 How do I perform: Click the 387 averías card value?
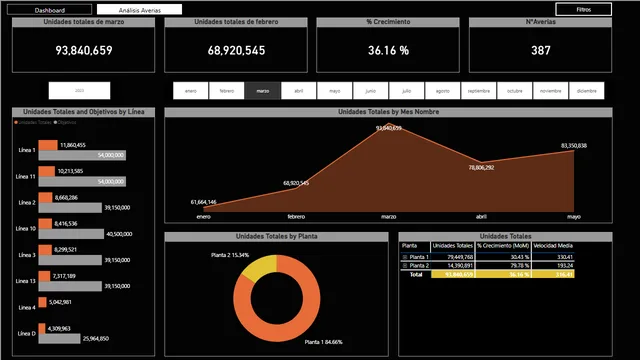click(540, 50)
